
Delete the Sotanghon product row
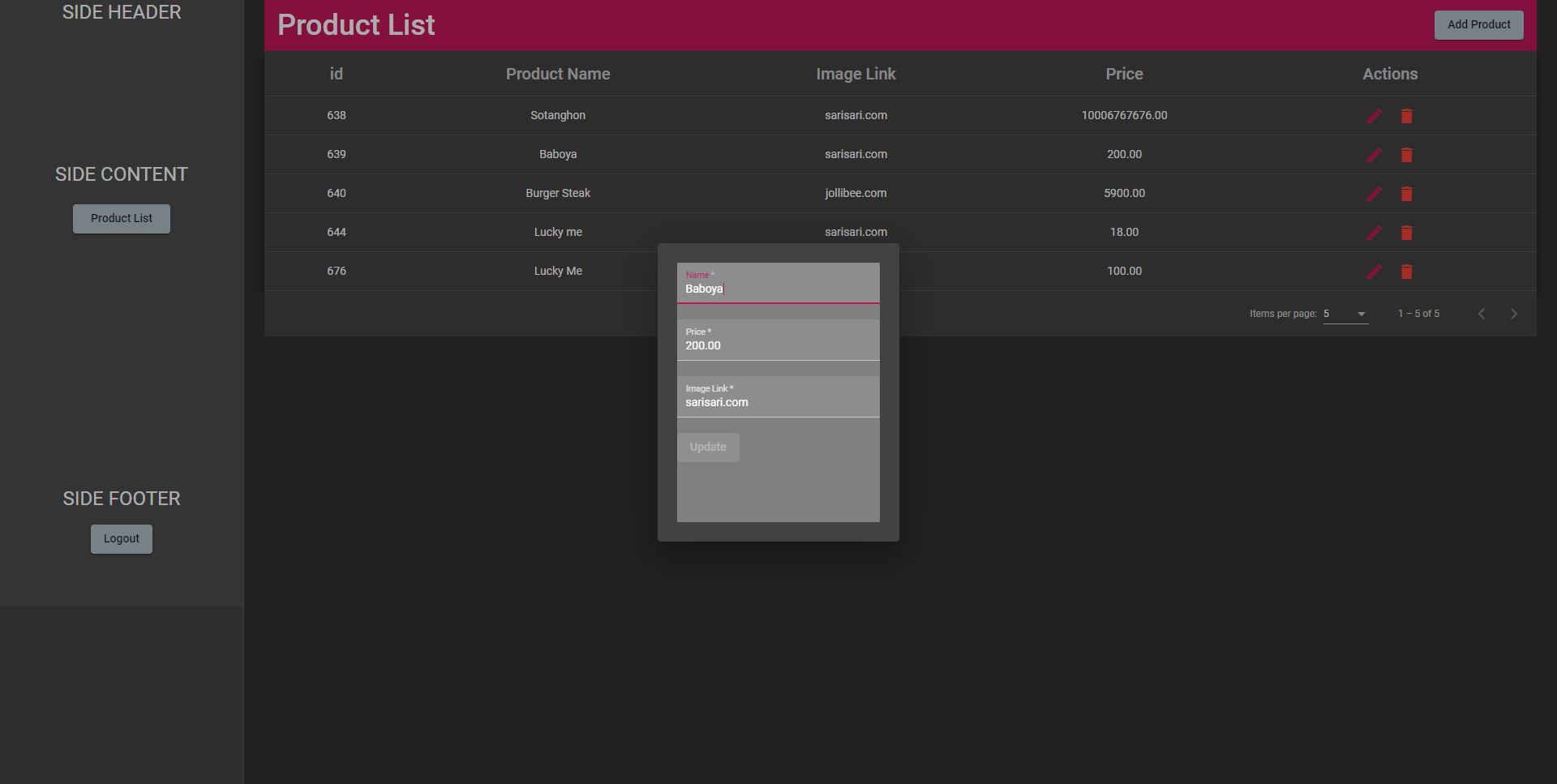(1407, 116)
